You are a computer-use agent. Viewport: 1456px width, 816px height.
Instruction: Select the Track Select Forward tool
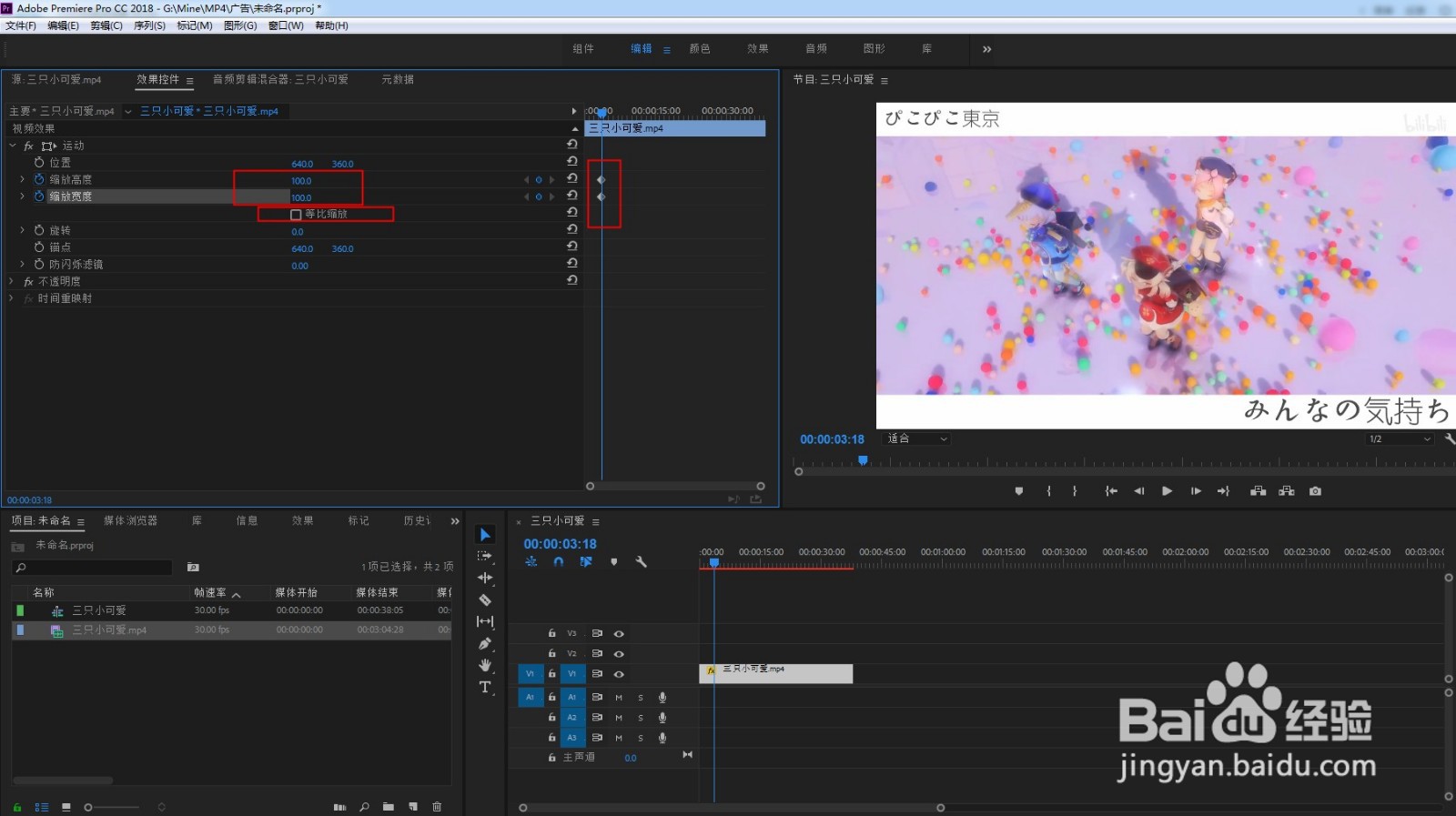485,556
